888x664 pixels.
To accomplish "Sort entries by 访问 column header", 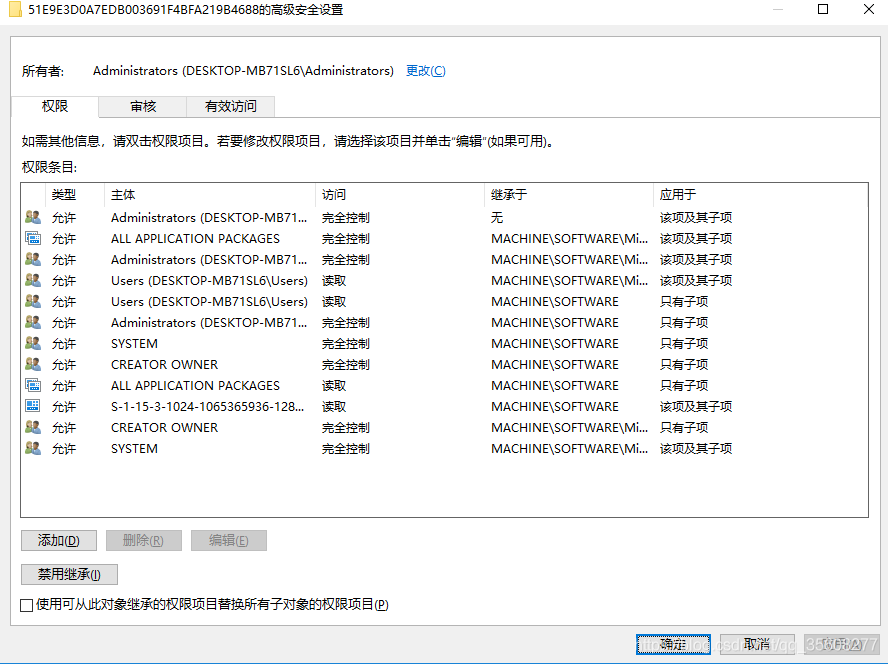I will [x=400, y=195].
